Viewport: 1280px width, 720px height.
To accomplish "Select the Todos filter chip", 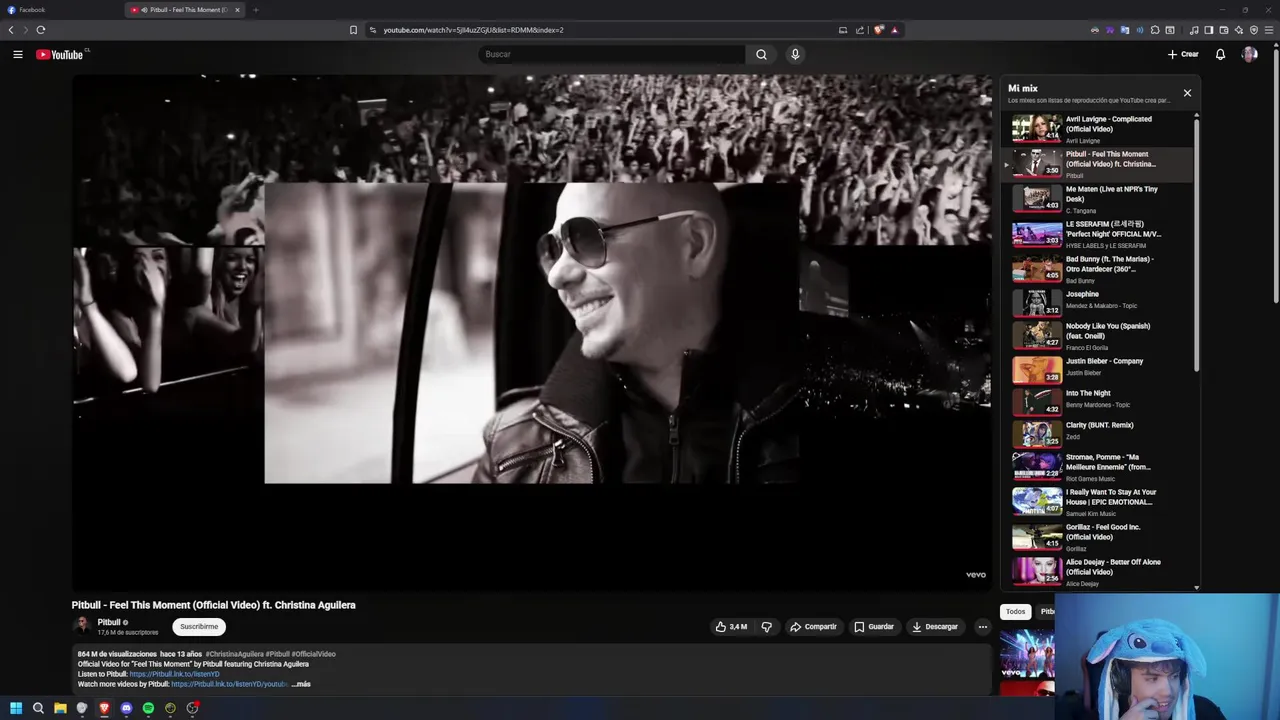I will 1015,611.
